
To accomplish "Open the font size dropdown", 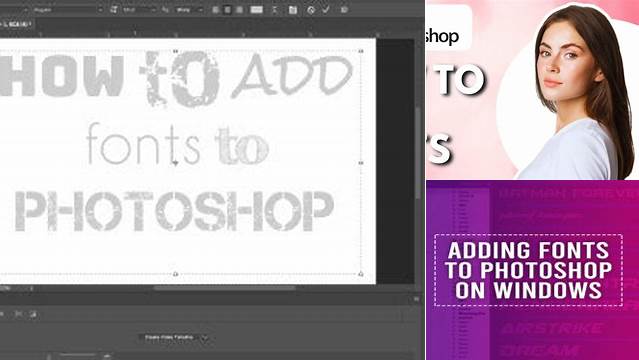I will click(x=139, y=10).
